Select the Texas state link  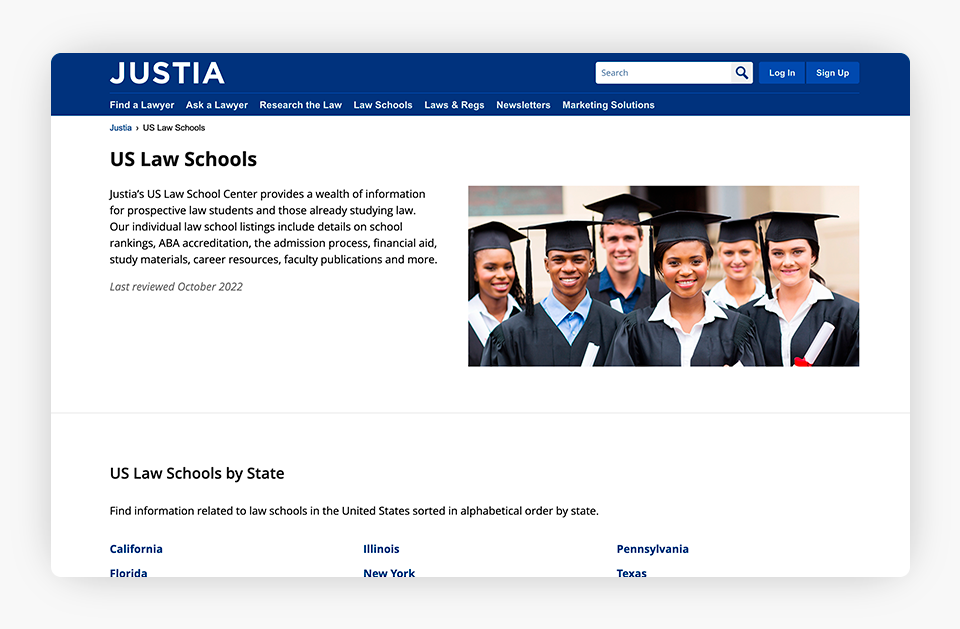[x=631, y=572]
